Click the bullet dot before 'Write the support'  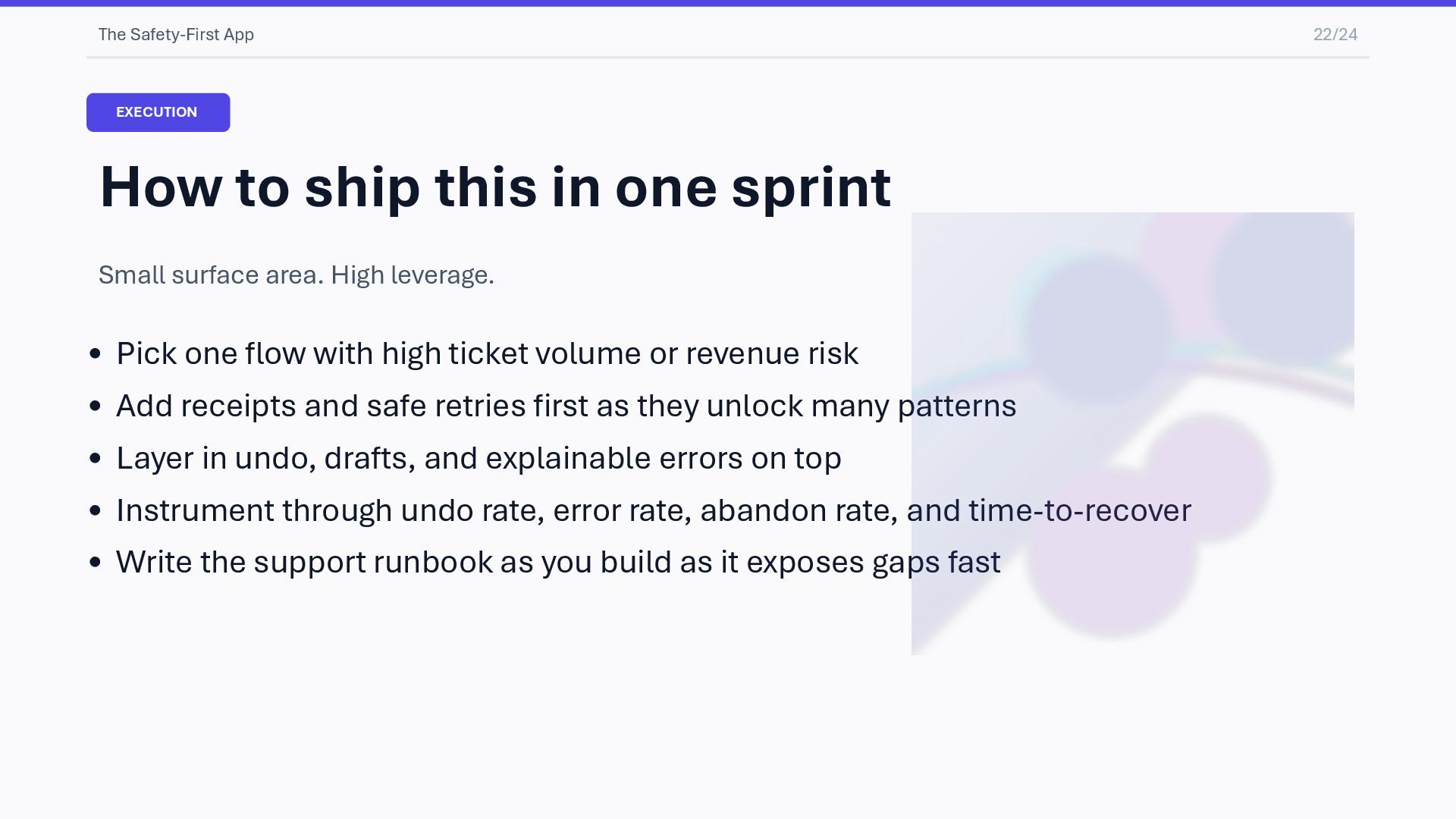(95, 562)
